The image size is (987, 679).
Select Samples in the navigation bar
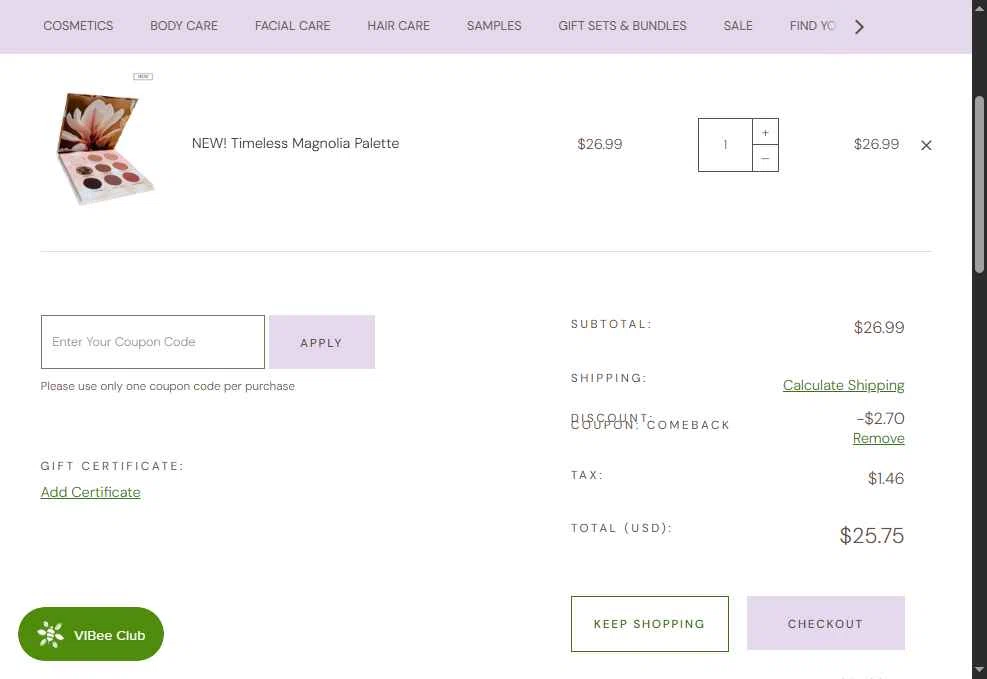click(x=494, y=26)
